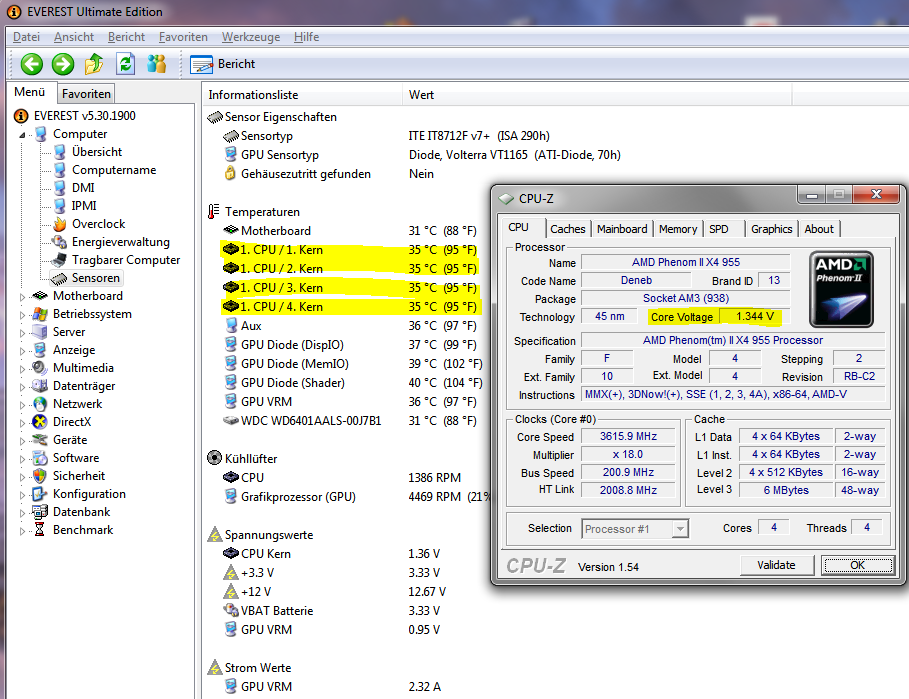909x699 pixels.
Task: Go forward with the green right arrow
Action: click(x=63, y=64)
